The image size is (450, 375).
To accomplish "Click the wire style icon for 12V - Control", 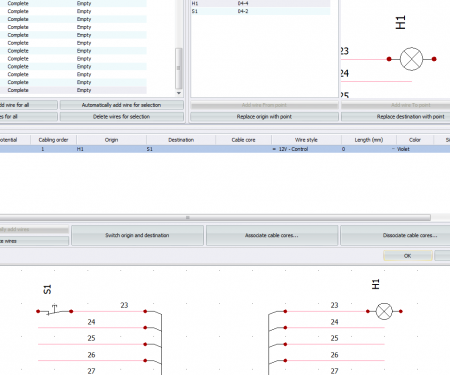I will click(274, 149).
